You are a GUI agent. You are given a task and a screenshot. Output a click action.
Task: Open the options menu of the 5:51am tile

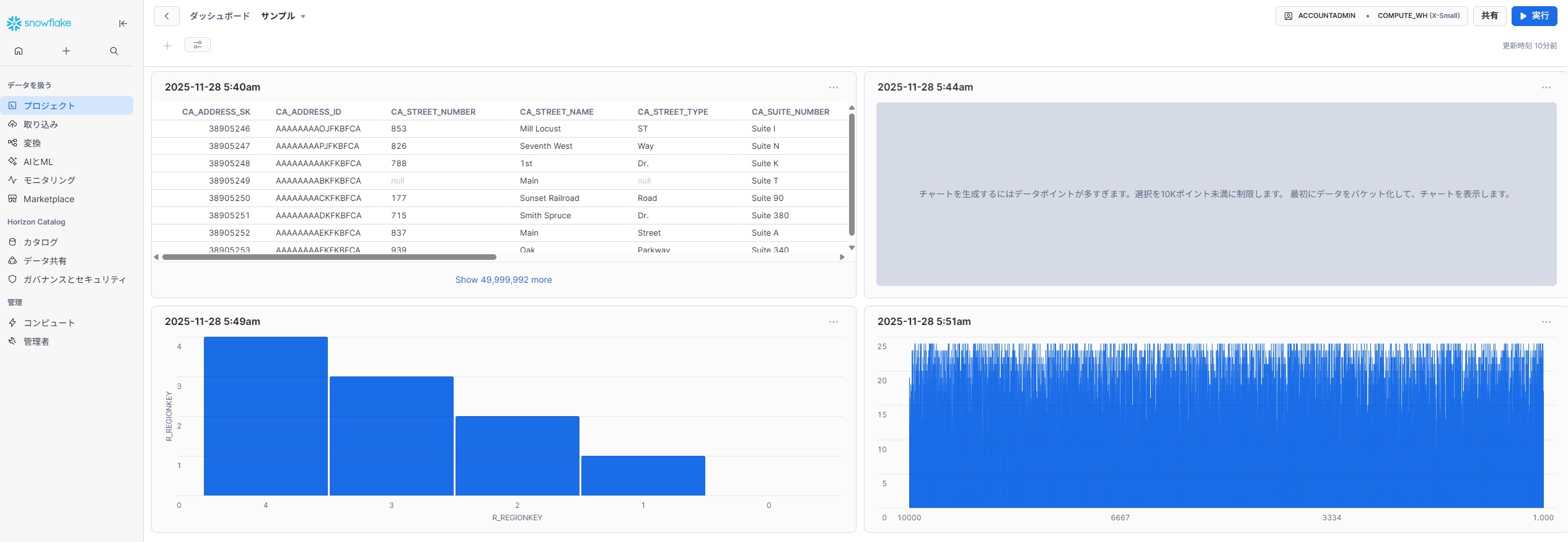point(1546,322)
